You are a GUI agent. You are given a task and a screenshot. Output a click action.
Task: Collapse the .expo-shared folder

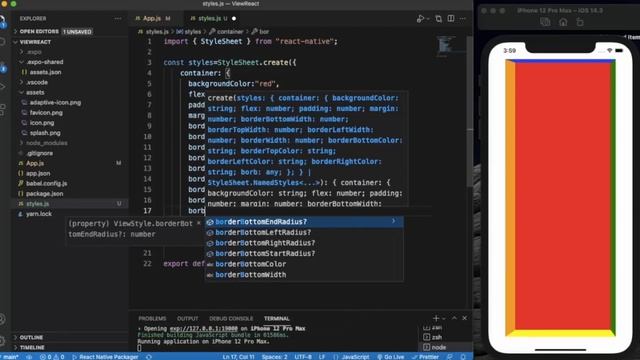[x=69, y=62]
